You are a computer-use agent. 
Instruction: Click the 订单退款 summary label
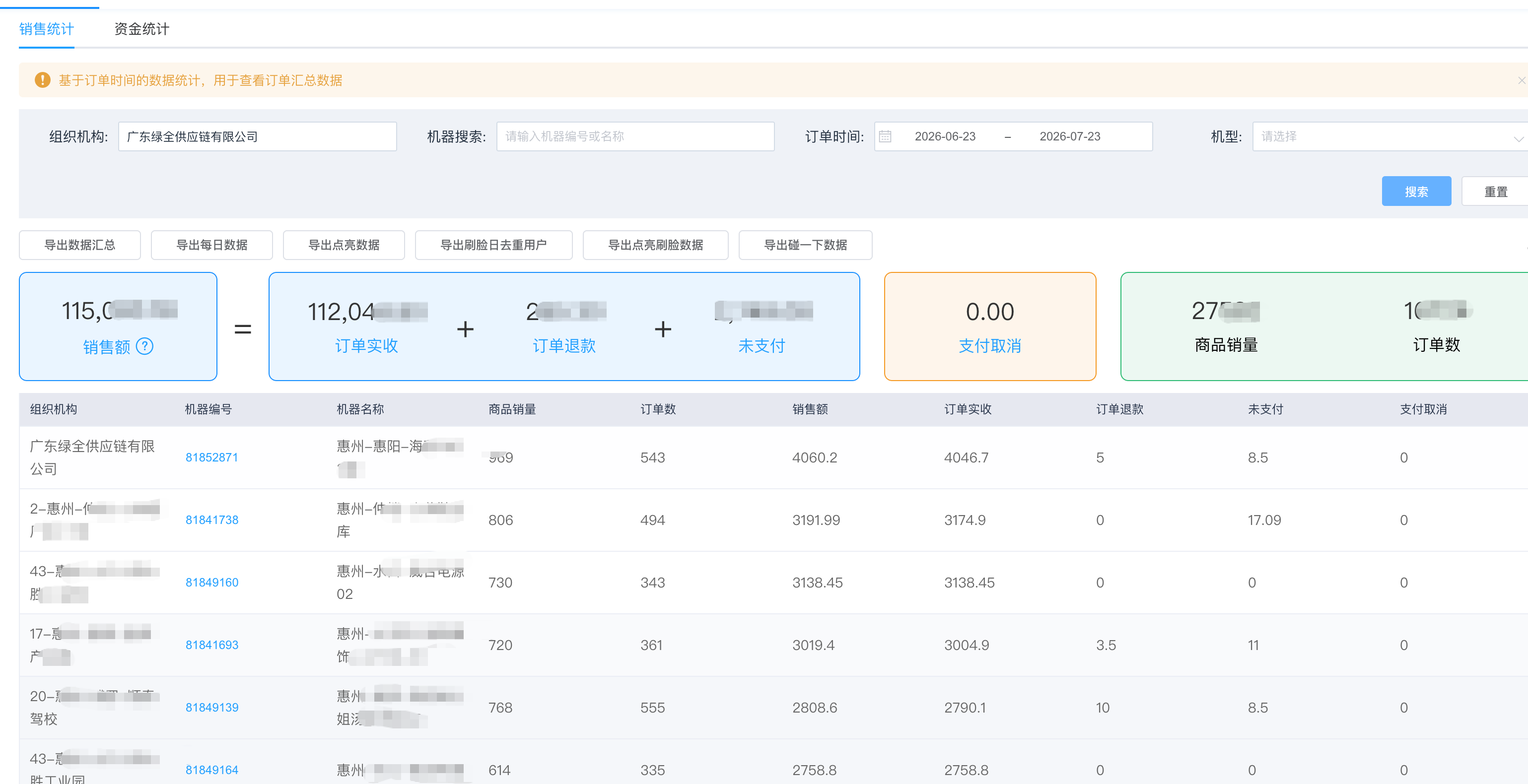(564, 346)
